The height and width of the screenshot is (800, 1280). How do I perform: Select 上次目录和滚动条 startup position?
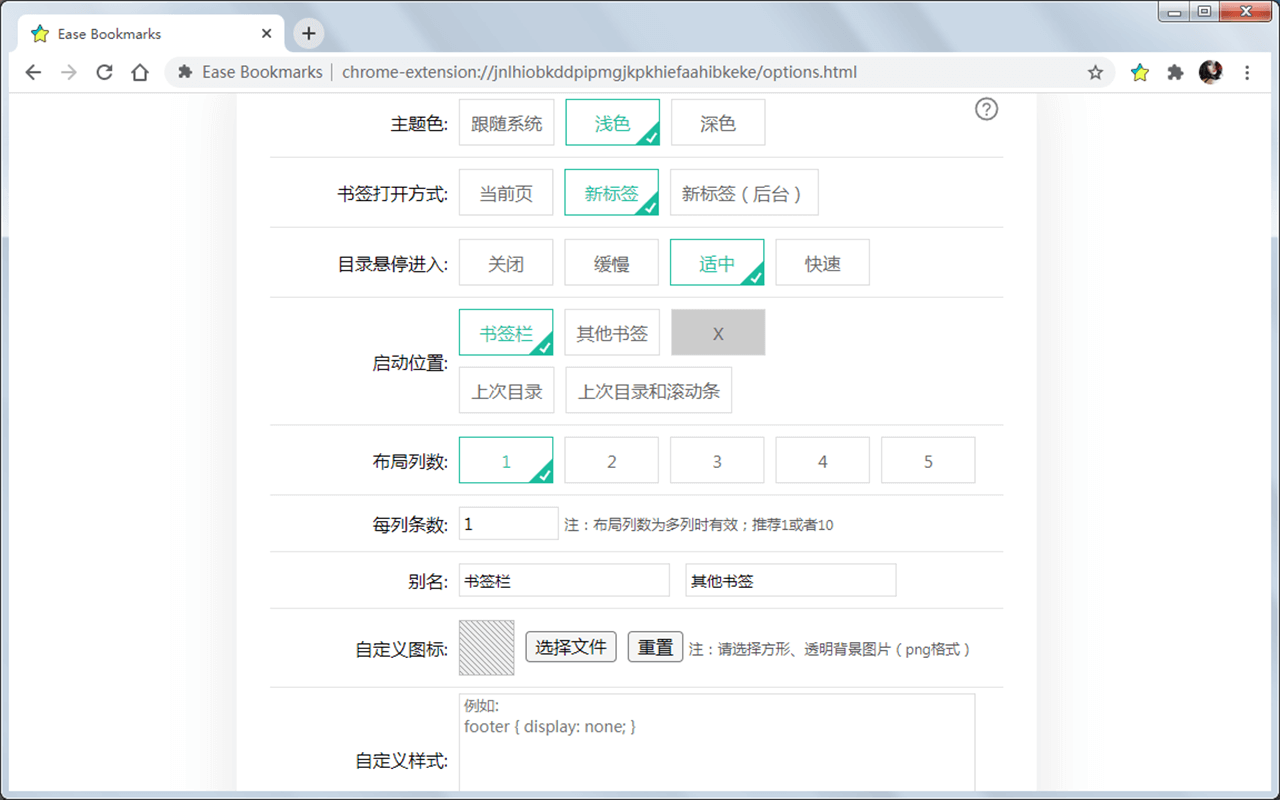click(648, 390)
